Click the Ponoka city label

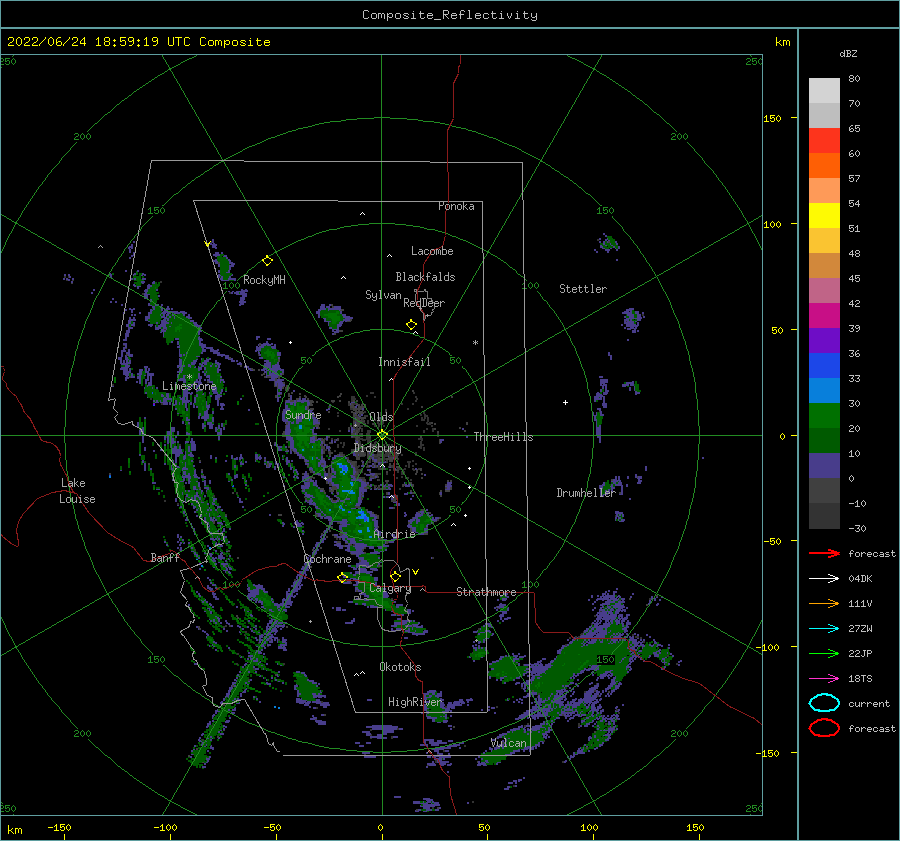456,206
